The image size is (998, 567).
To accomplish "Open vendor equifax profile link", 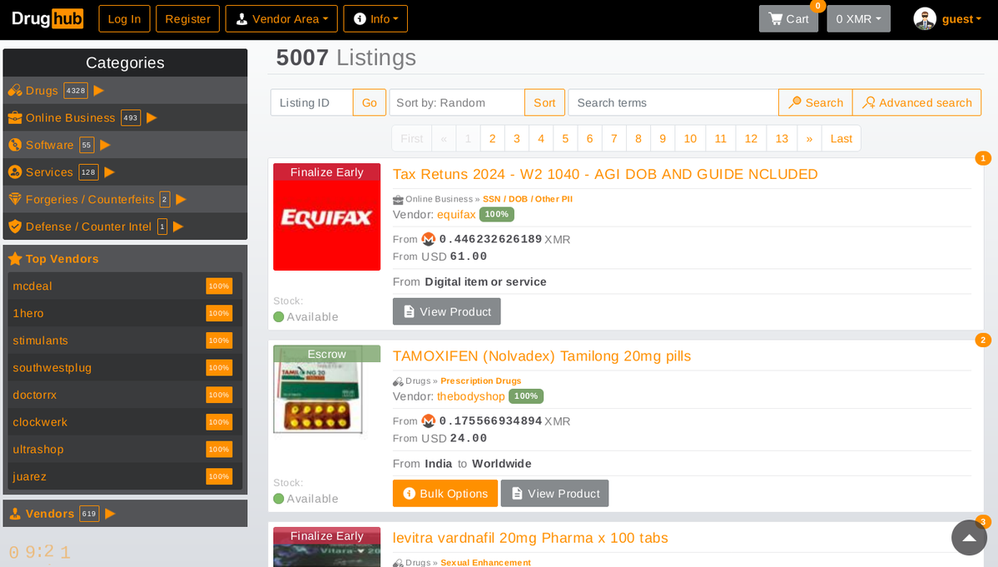I will coord(456,214).
